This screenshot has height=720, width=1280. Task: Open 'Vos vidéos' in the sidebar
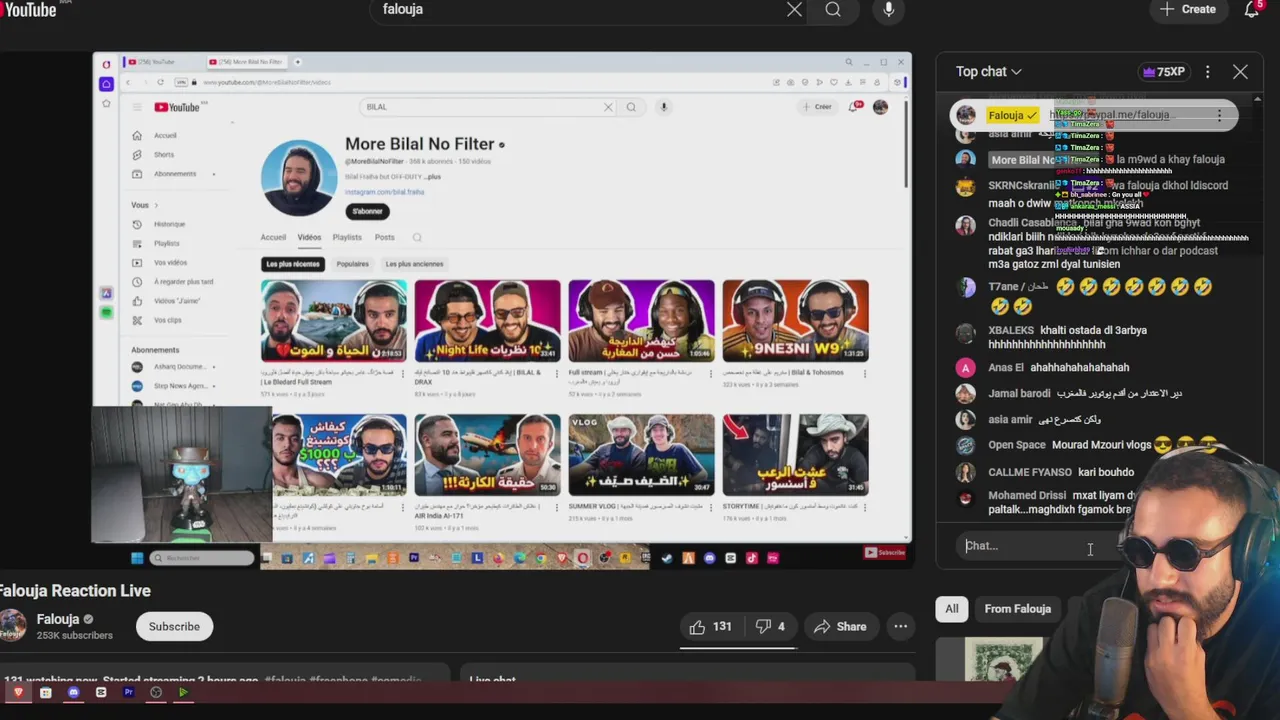click(170, 263)
